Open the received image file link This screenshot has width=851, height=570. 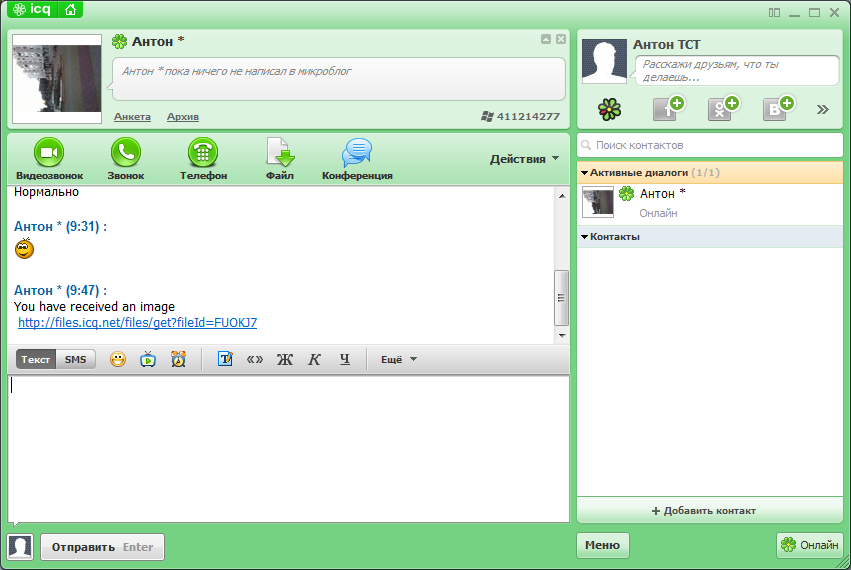pyautogui.click(x=137, y=322)
